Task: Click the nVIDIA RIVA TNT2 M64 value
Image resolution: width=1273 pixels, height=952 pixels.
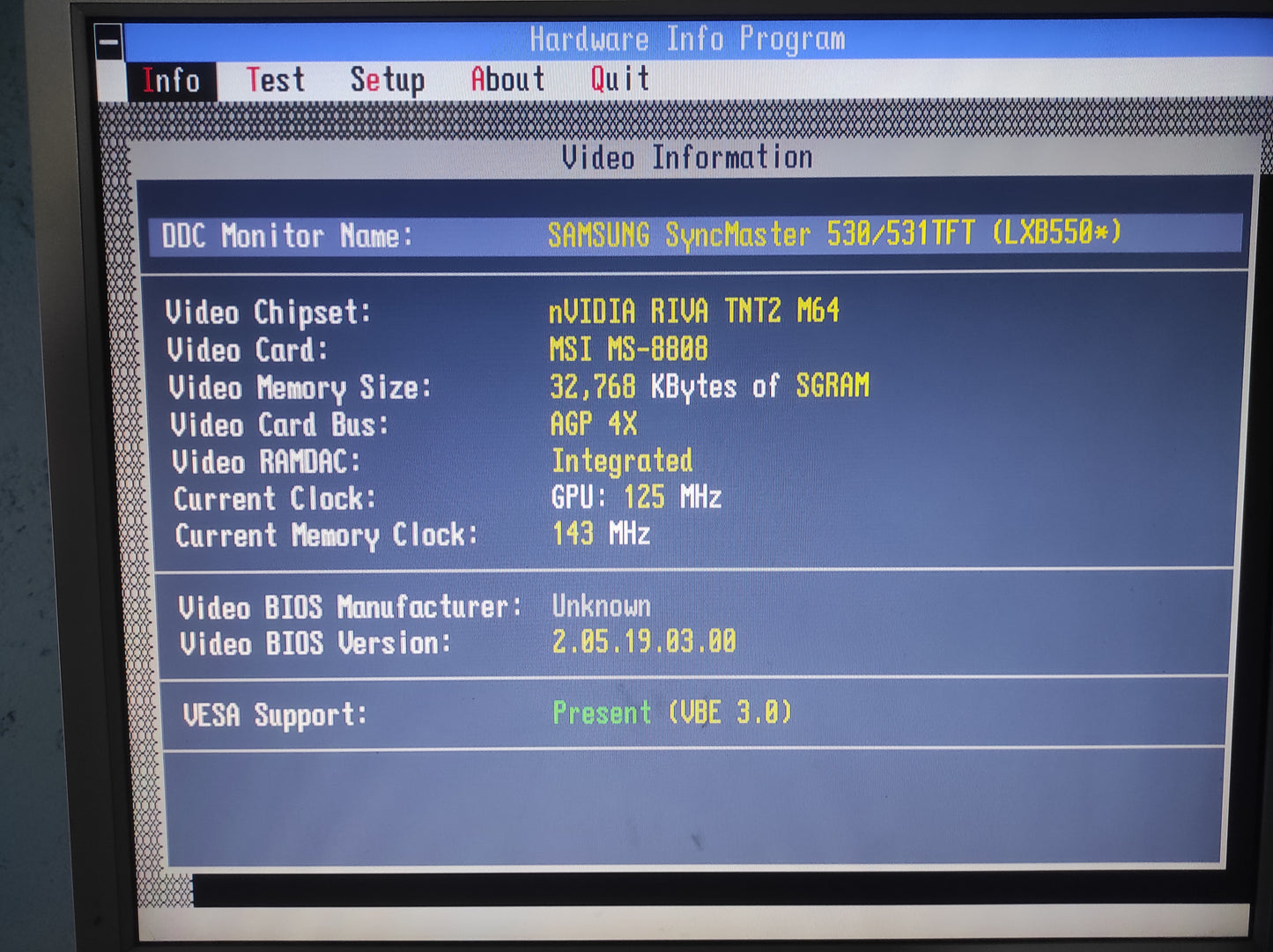Action: (x=693, y=311)
